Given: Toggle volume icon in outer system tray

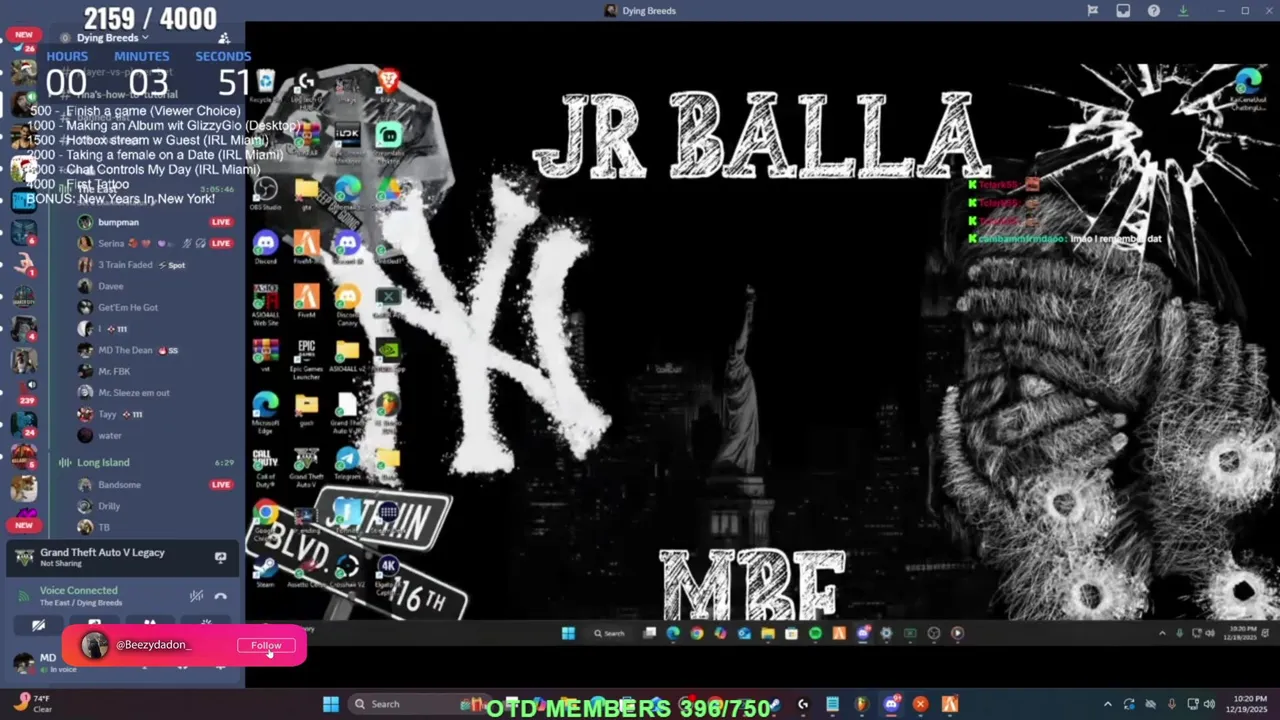Looking at the screenshot, I should click(1209, 704).
